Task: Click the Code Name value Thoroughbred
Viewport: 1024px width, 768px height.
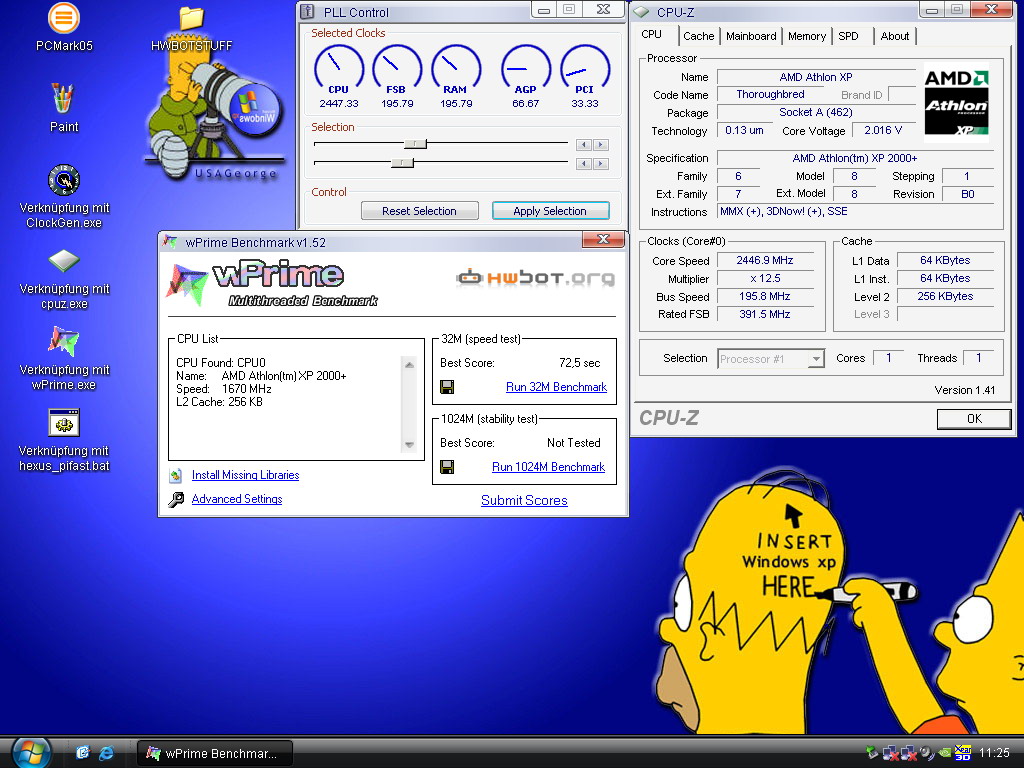Action: [770, 94]
